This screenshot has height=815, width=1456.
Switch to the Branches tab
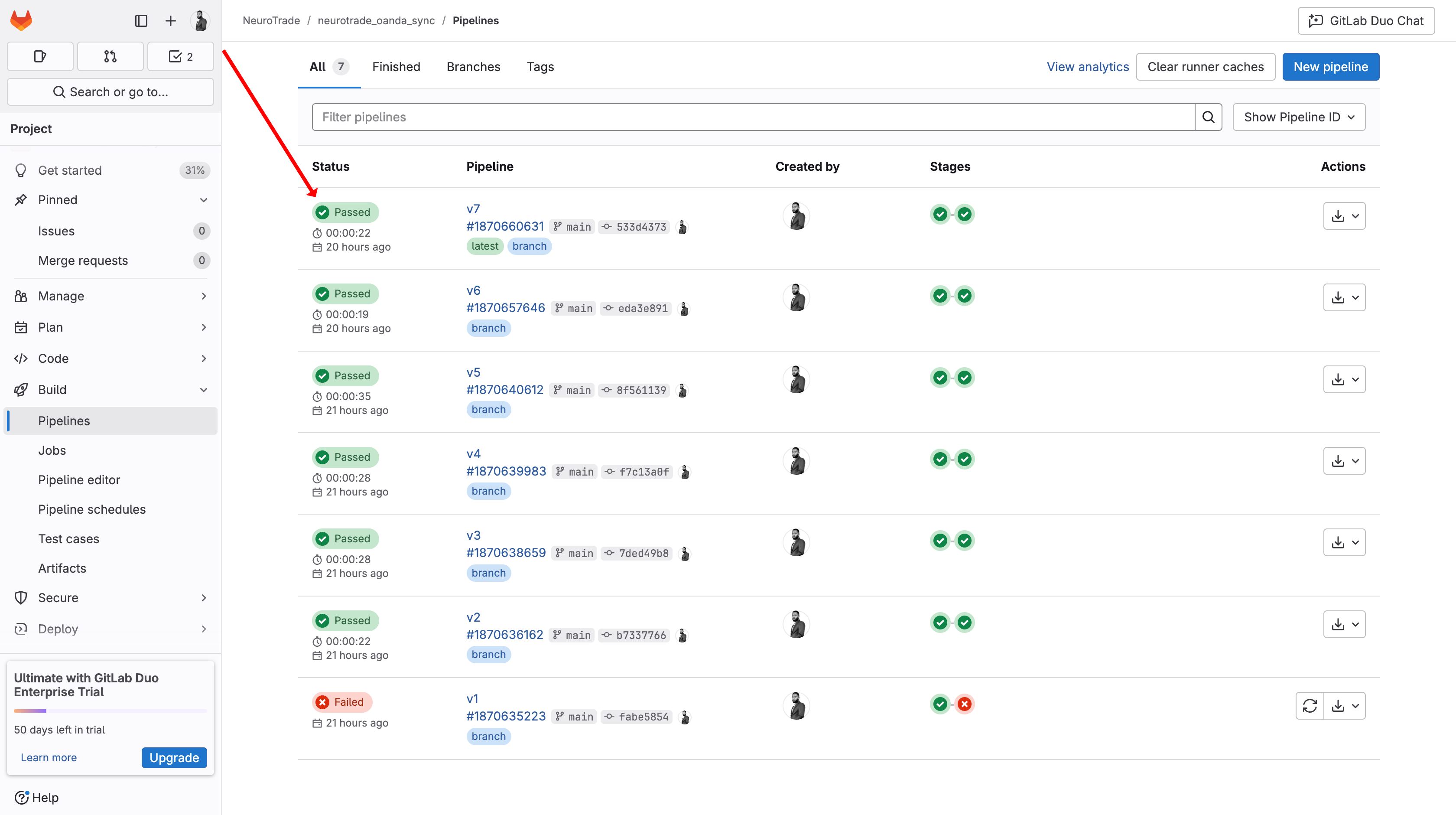tap(473, 67)
